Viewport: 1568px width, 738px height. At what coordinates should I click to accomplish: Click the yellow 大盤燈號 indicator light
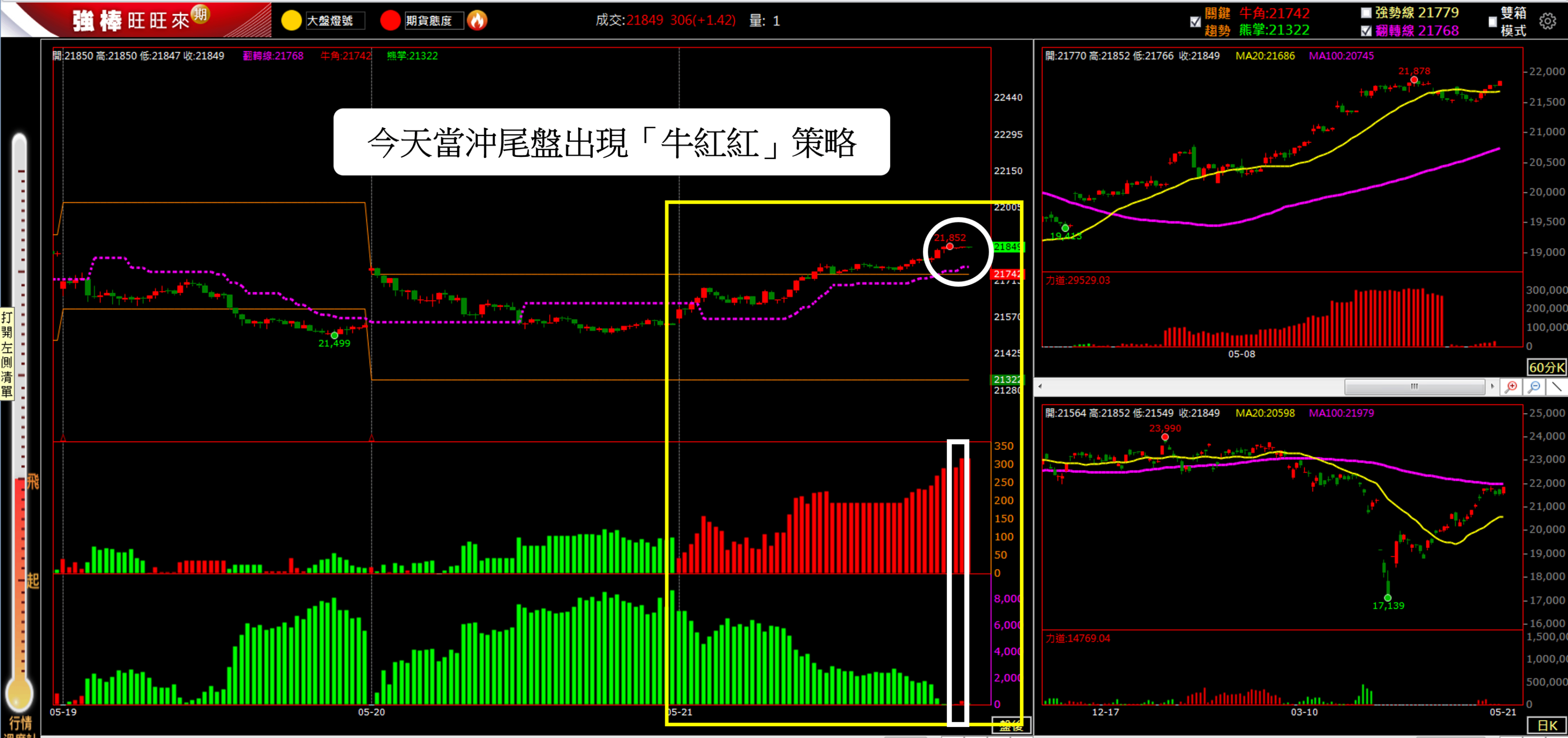[x=291, y=20]
